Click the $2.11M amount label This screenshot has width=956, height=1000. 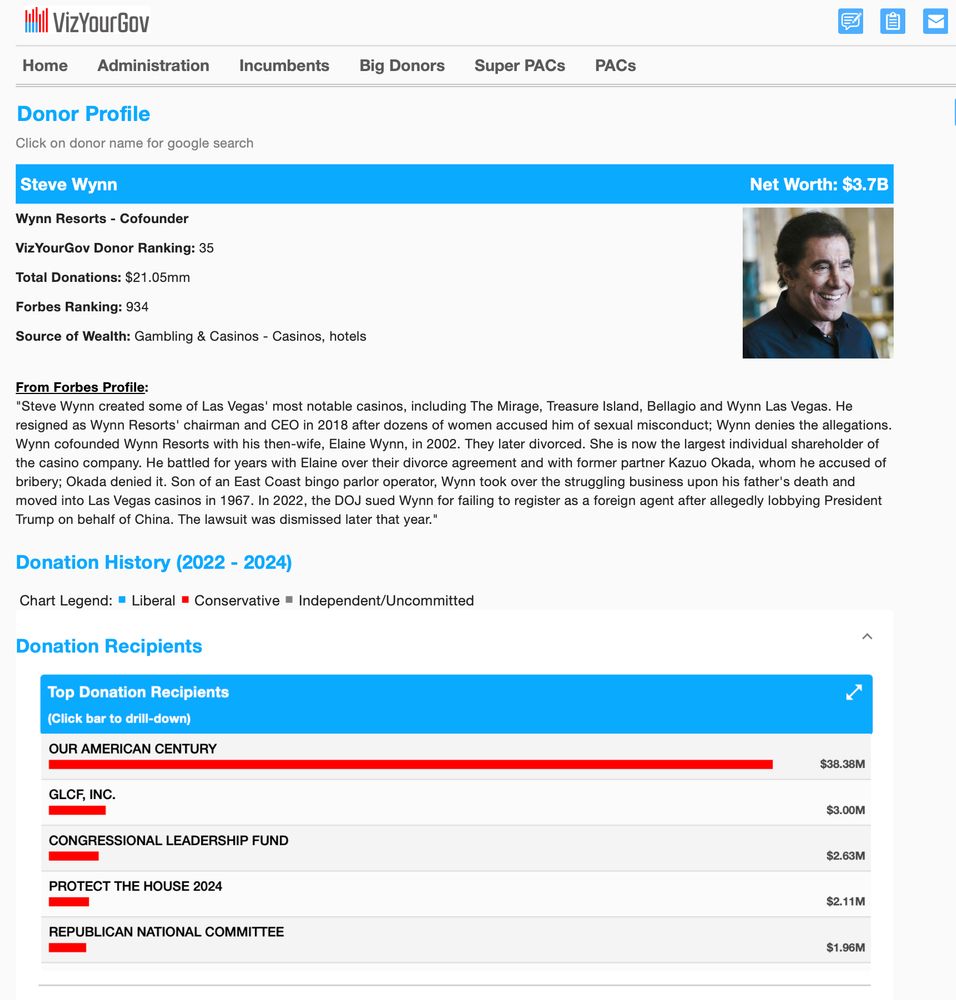[845, 902]
